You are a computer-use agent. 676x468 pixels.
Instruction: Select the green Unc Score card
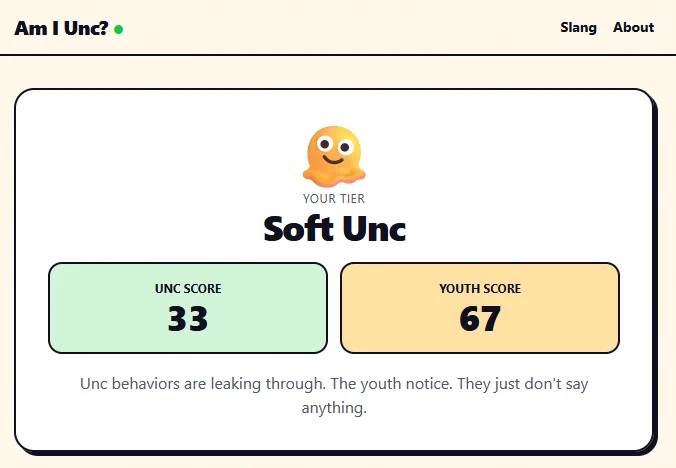pyautogui.click(x=188, y=308)
